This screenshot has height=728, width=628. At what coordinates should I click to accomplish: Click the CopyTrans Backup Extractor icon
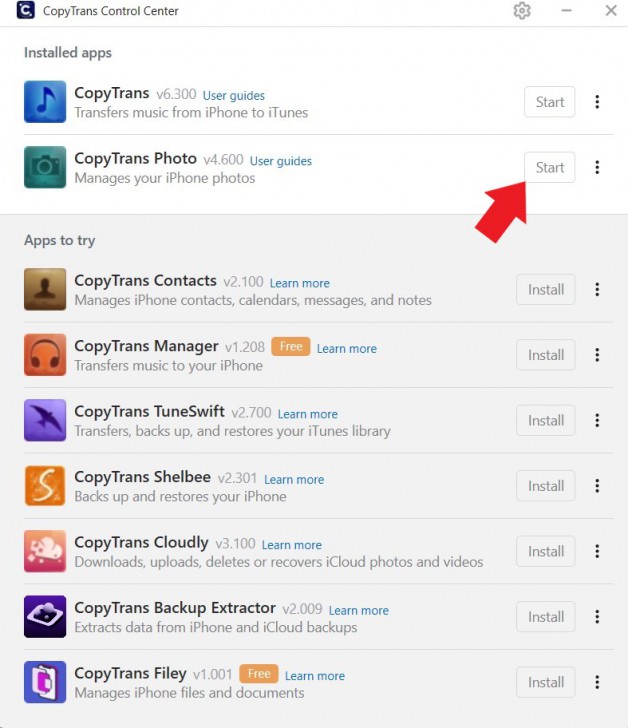coord(45,617)
